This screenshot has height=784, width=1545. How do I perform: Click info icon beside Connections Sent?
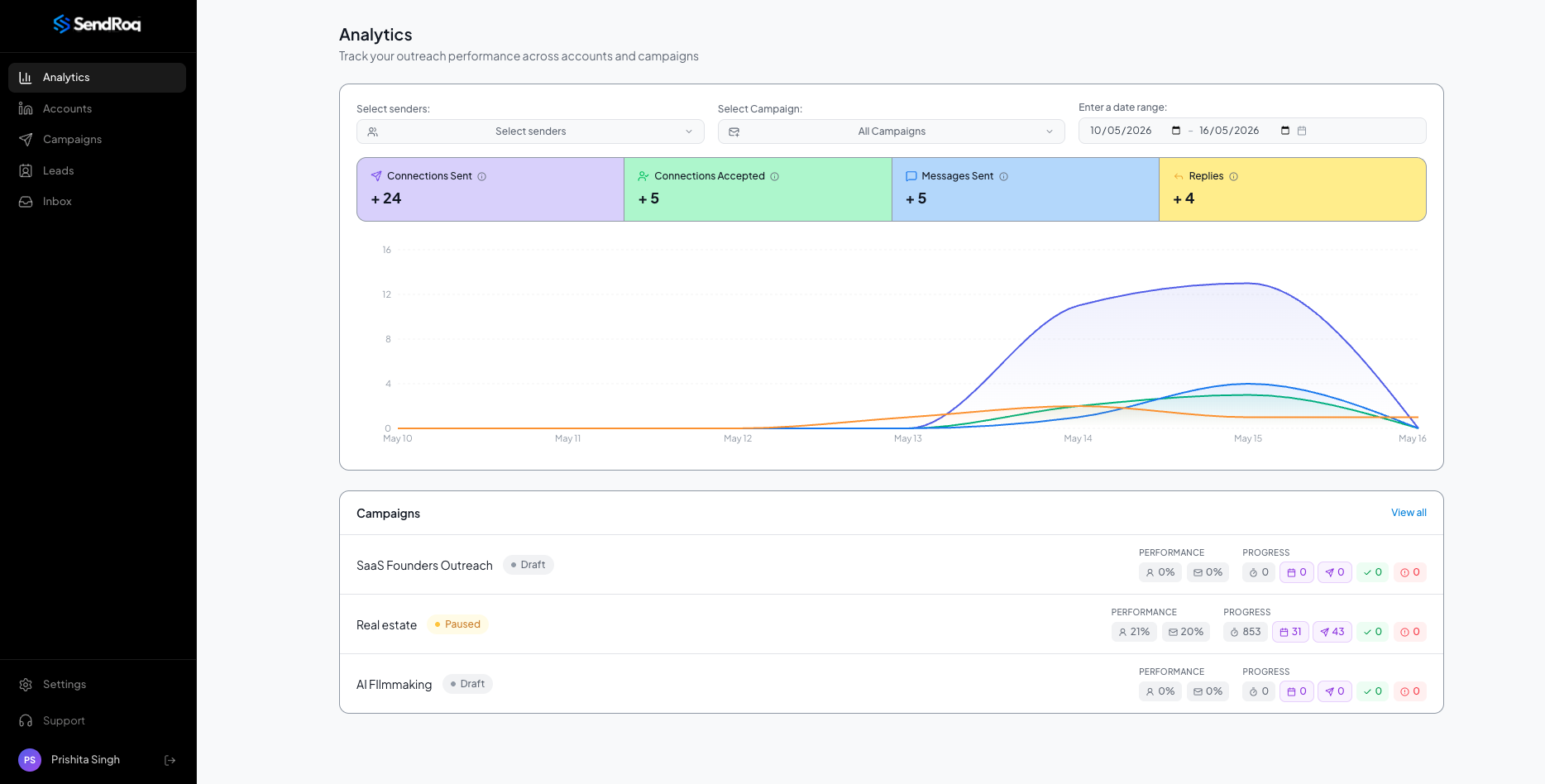(x=482, y=177)
